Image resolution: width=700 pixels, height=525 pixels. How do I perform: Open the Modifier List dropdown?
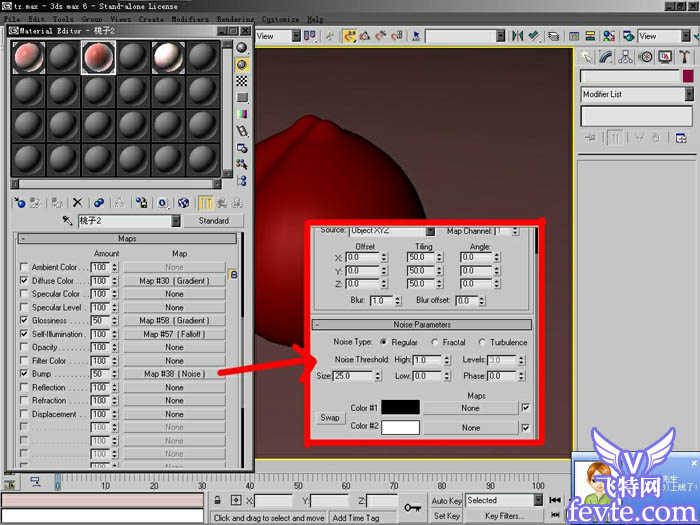pos(689,95)
